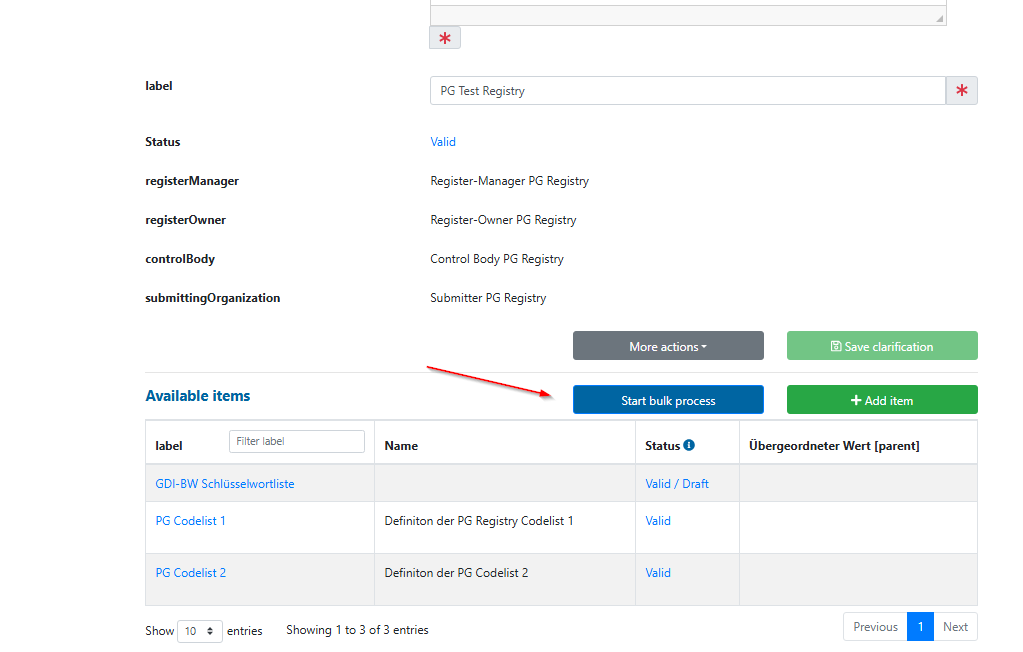Open the Show entries count dropdown

tap(198, 631)
